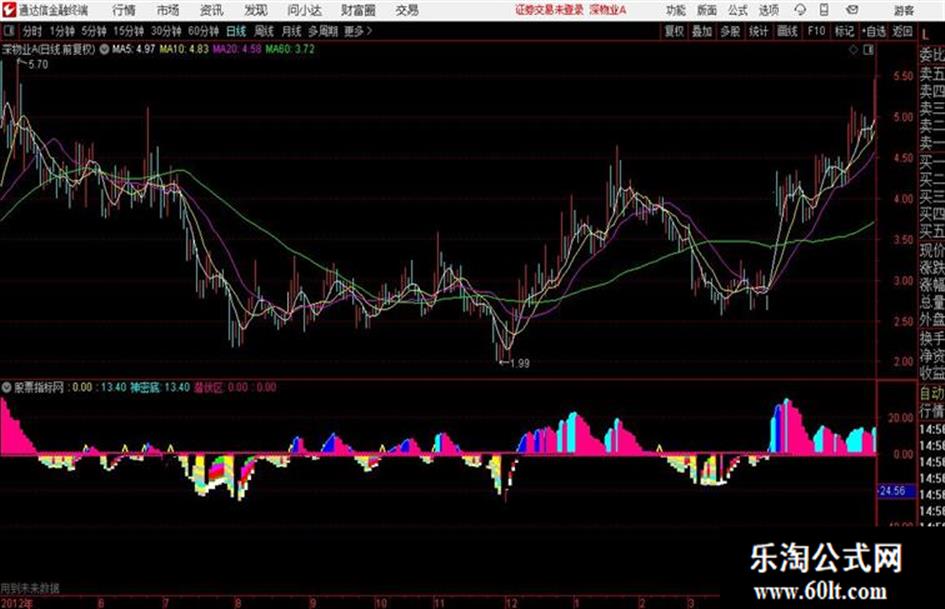Screen dimensions: 945x609
Task: Add stock via the 自选 button
Action: [x=874, y=31]
